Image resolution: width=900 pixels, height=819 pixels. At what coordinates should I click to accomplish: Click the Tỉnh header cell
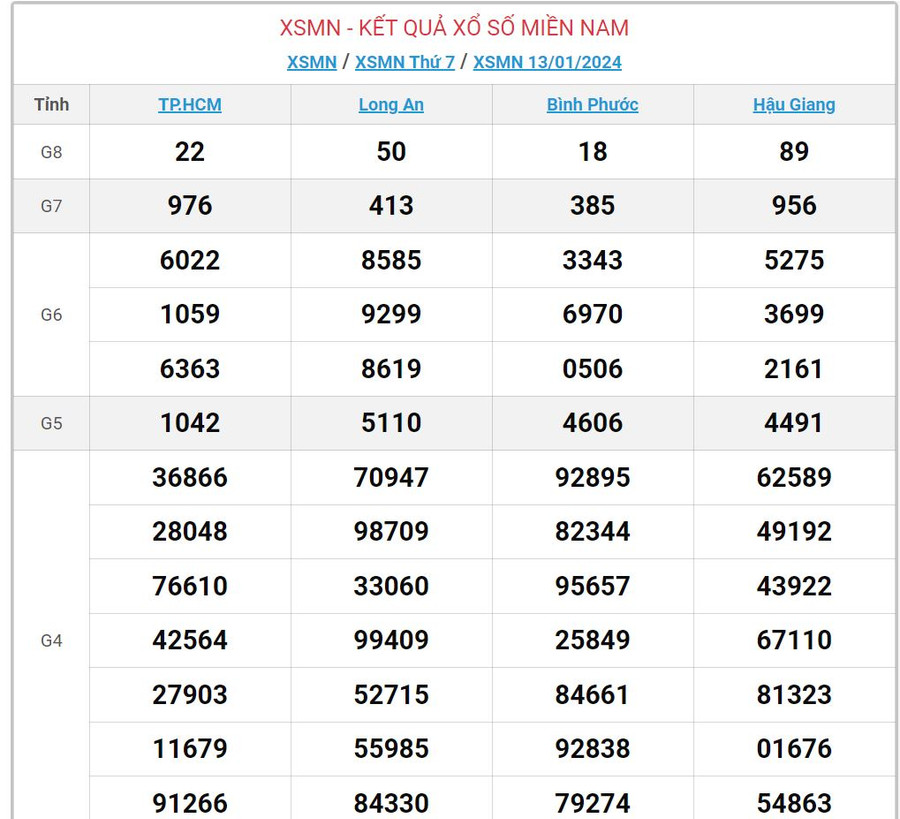point(51,105)
